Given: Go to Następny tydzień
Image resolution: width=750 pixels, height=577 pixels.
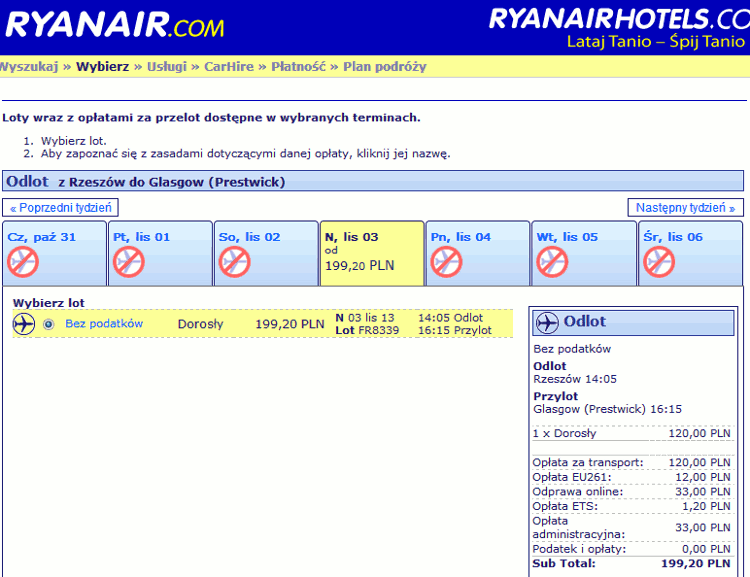Looking at the screenshot, I should click(x=685, y=208).
